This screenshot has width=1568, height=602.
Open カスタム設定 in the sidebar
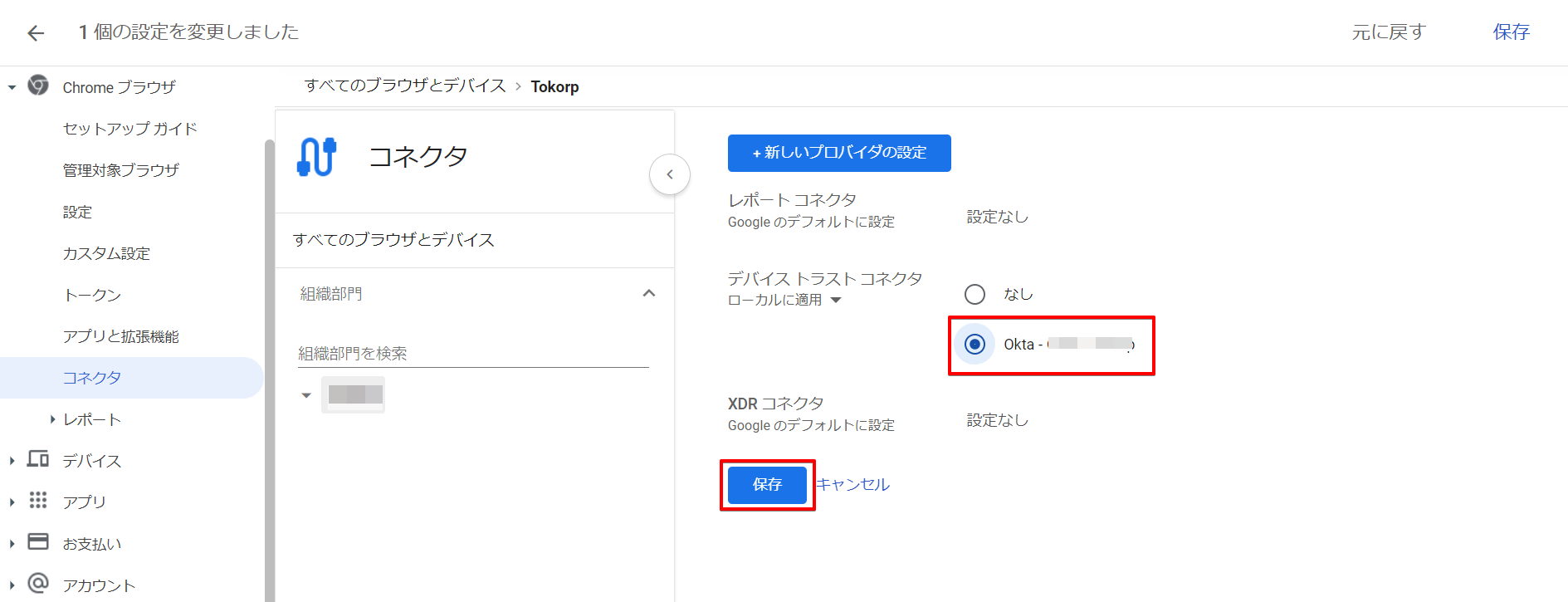point(106,253)
